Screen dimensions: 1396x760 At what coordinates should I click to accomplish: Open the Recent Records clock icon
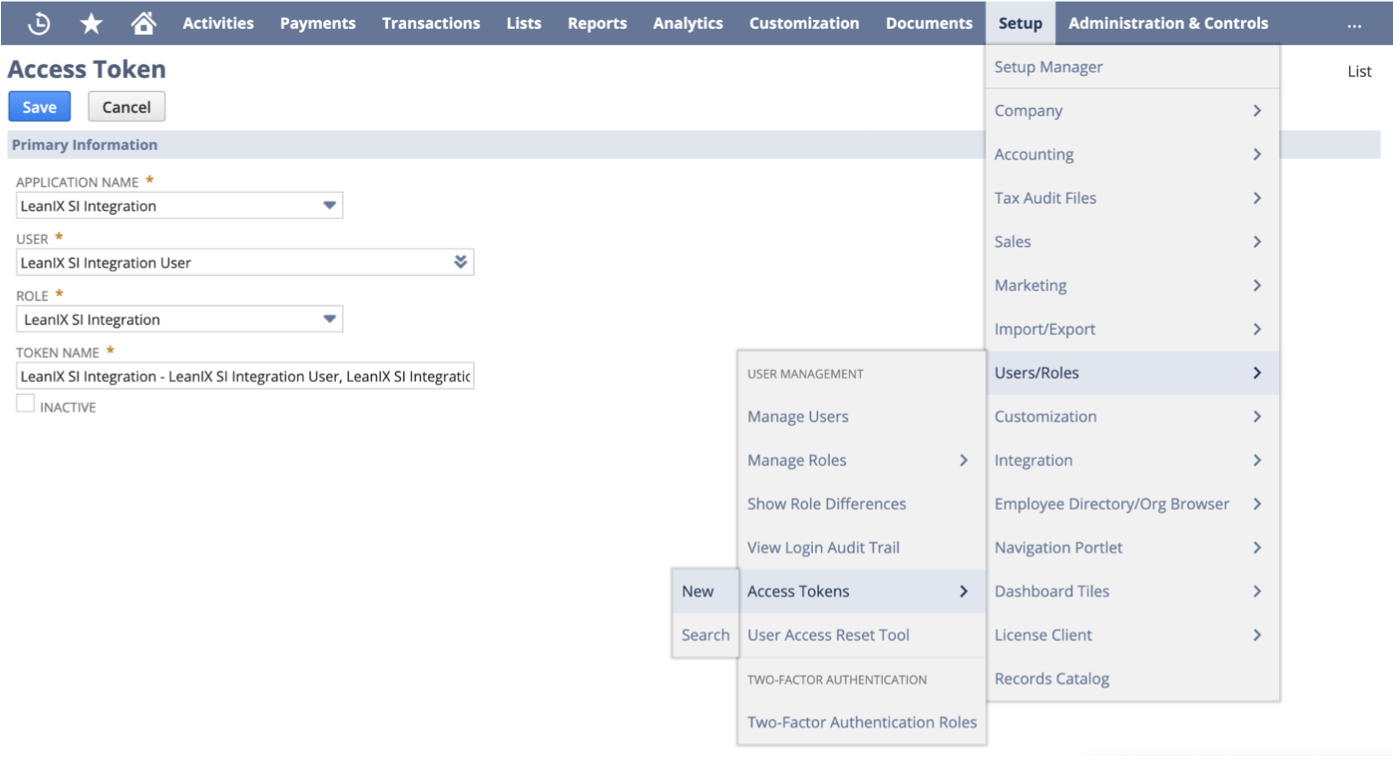coord(39,23)
